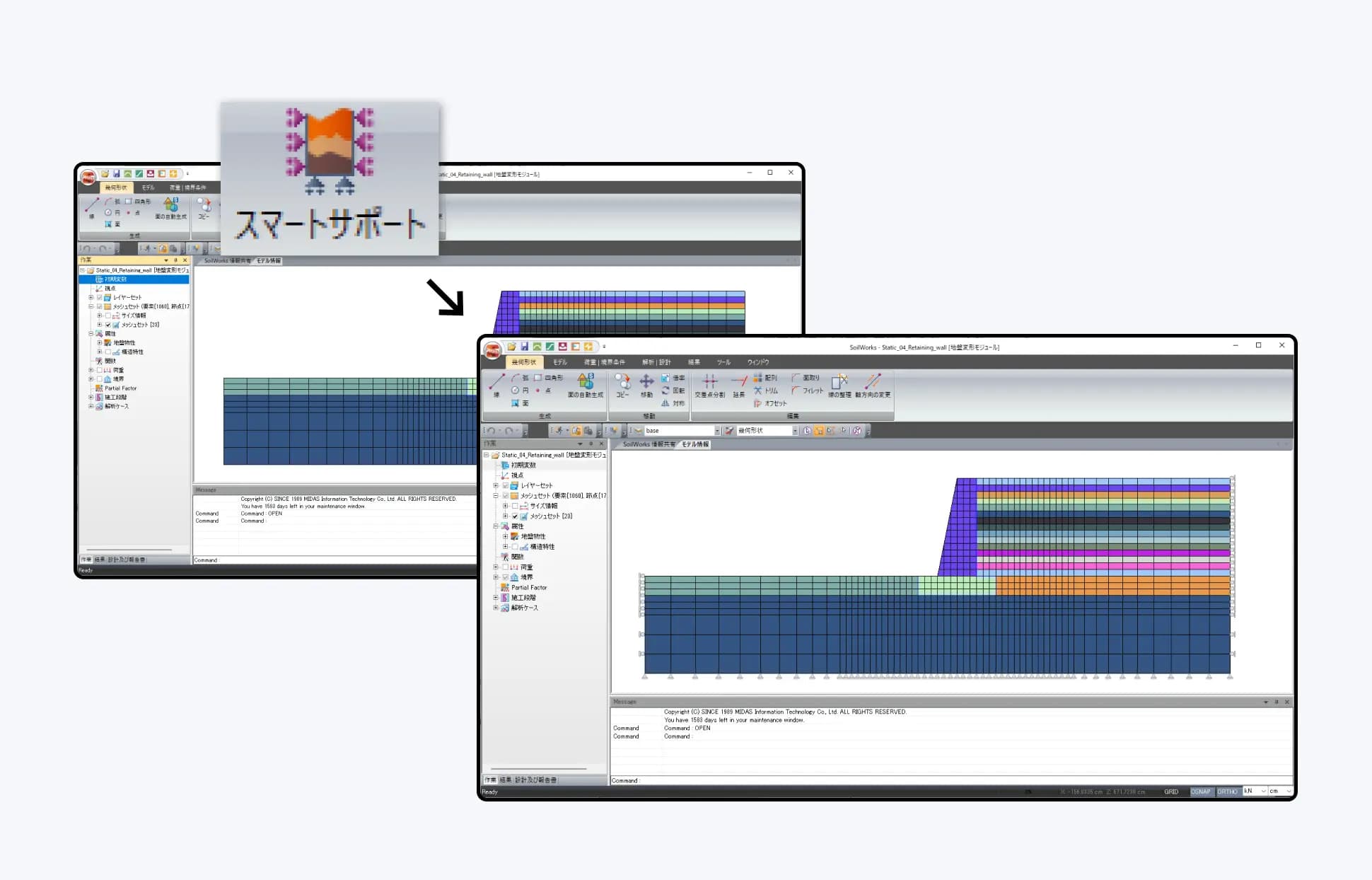
Task: Click the SoilWorks application button in the front window
Action: click(x=492, y=351)
